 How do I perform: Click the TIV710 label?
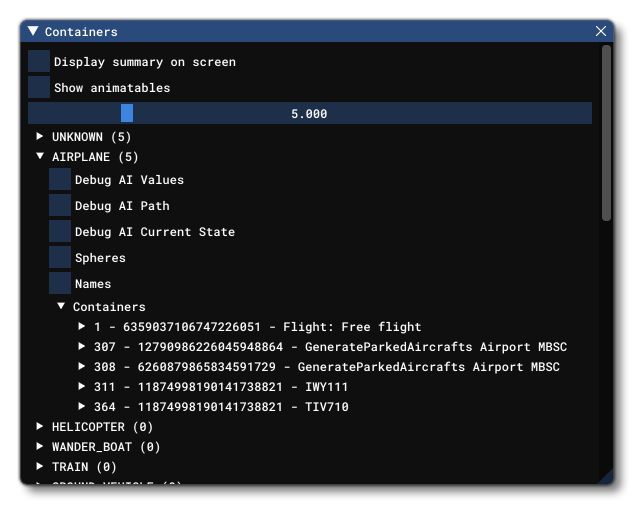pyautogui.click(x=327, y=406)
